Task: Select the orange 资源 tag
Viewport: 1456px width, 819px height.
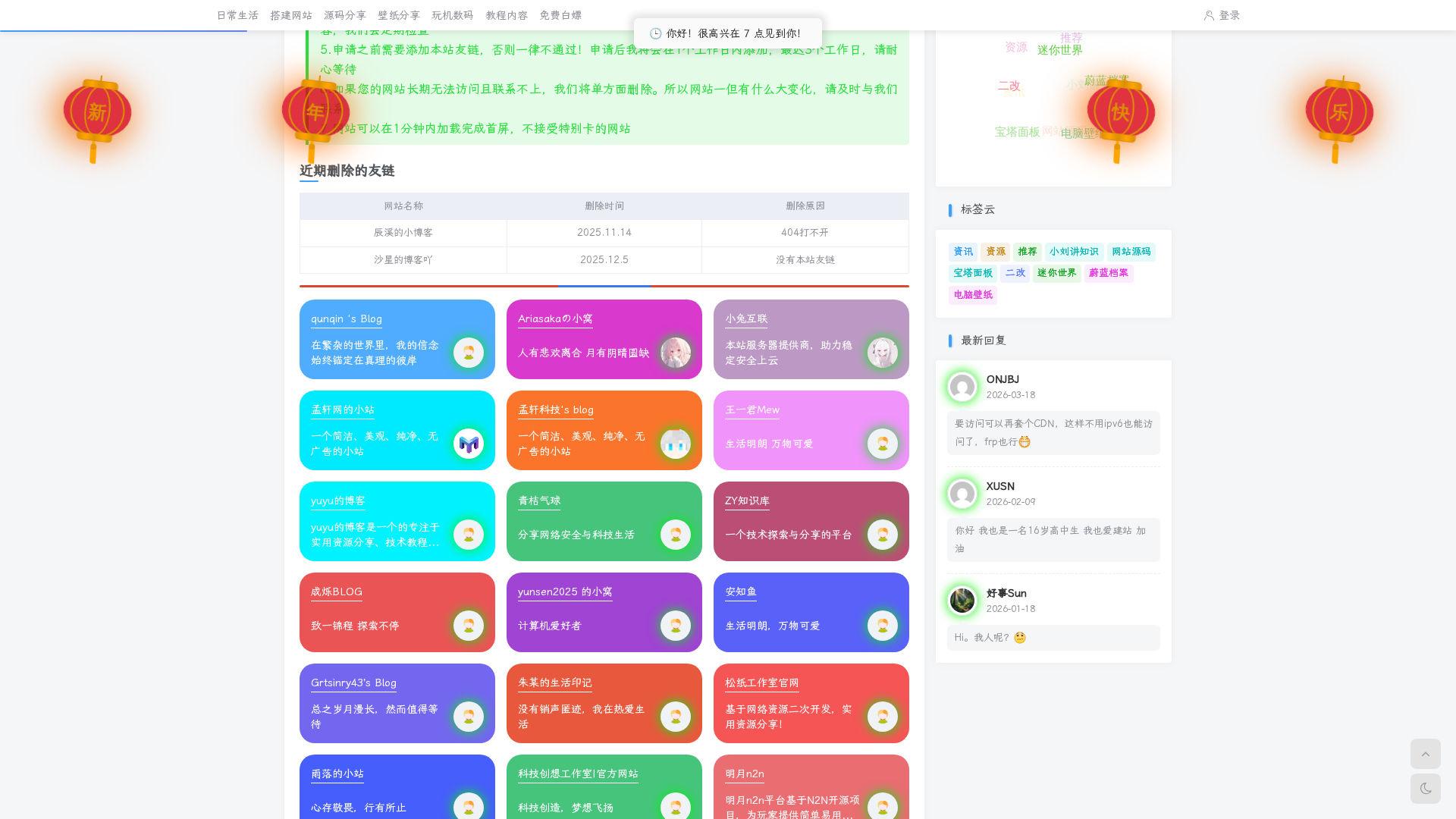Action: (995, 252)
